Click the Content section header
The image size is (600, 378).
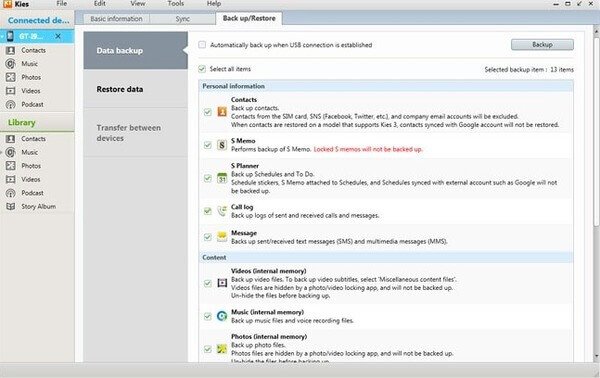coord(386,257)
